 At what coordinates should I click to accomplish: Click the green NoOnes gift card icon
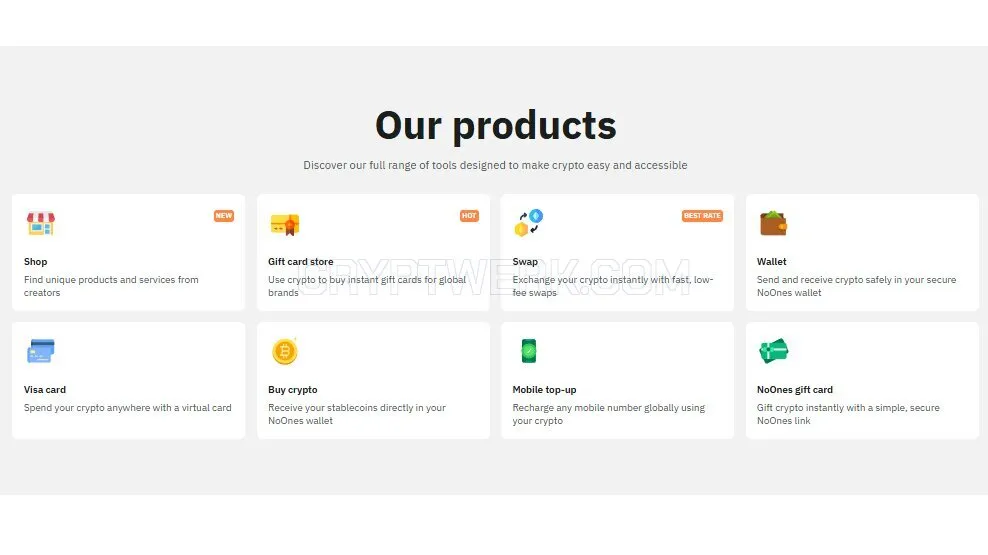pos(774,351)
